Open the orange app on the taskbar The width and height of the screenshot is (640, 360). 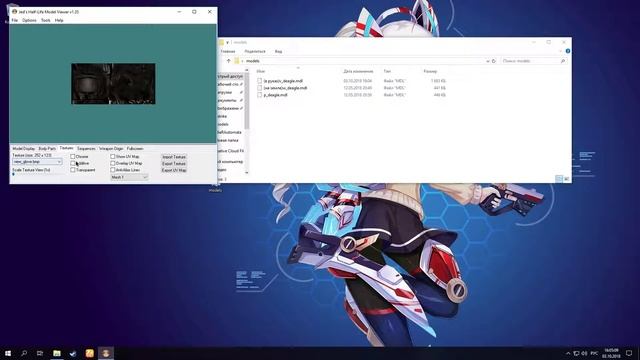[x=90, y=353]
